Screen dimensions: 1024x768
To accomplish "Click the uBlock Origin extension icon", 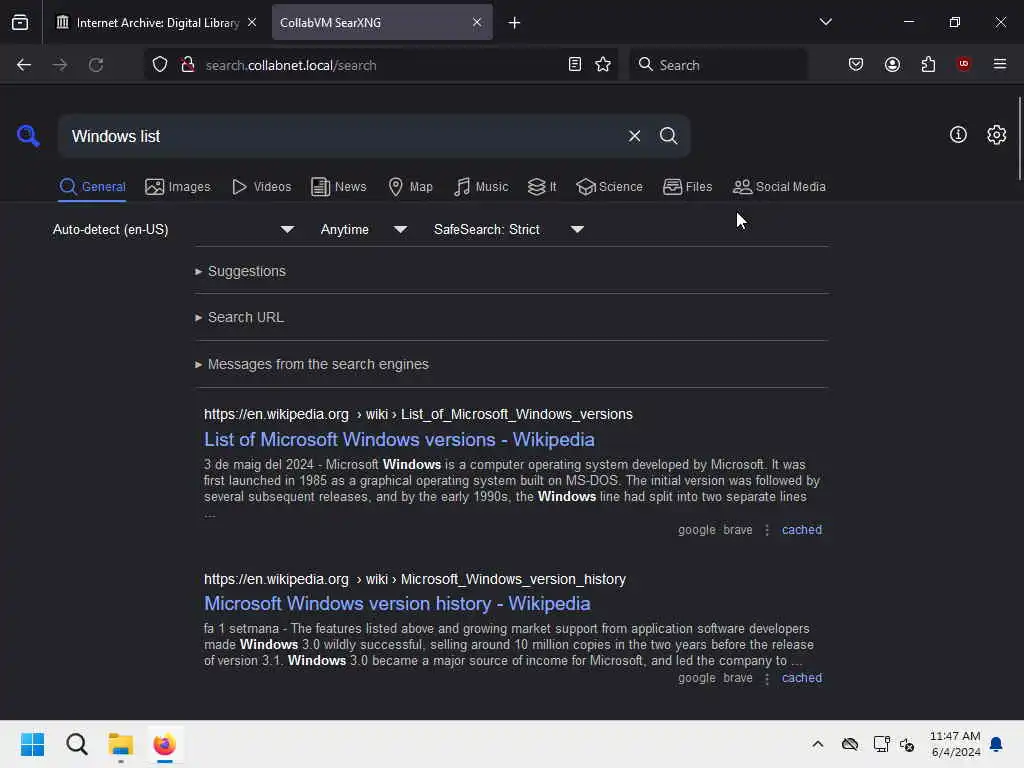I will pos(963,64).
